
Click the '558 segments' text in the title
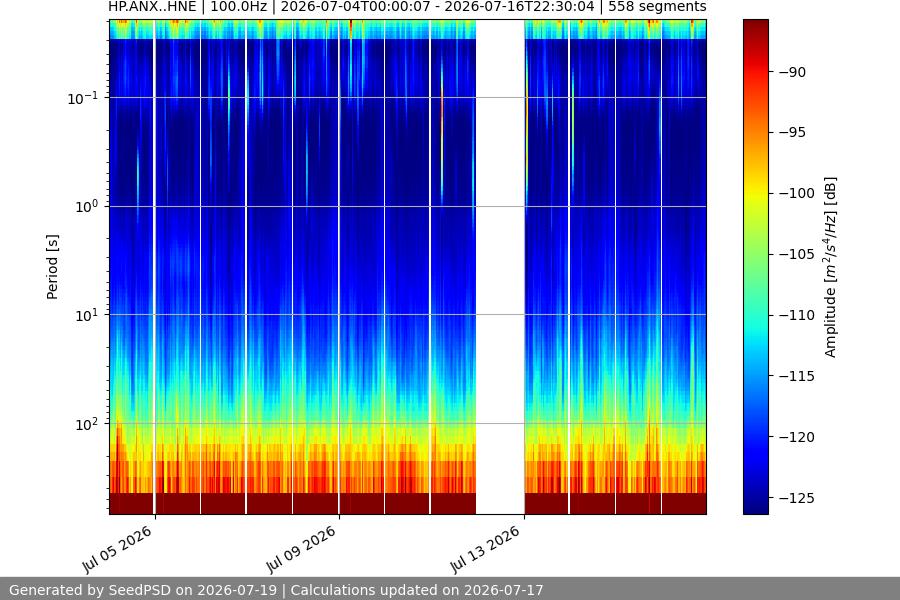click(x=657, y=7)
